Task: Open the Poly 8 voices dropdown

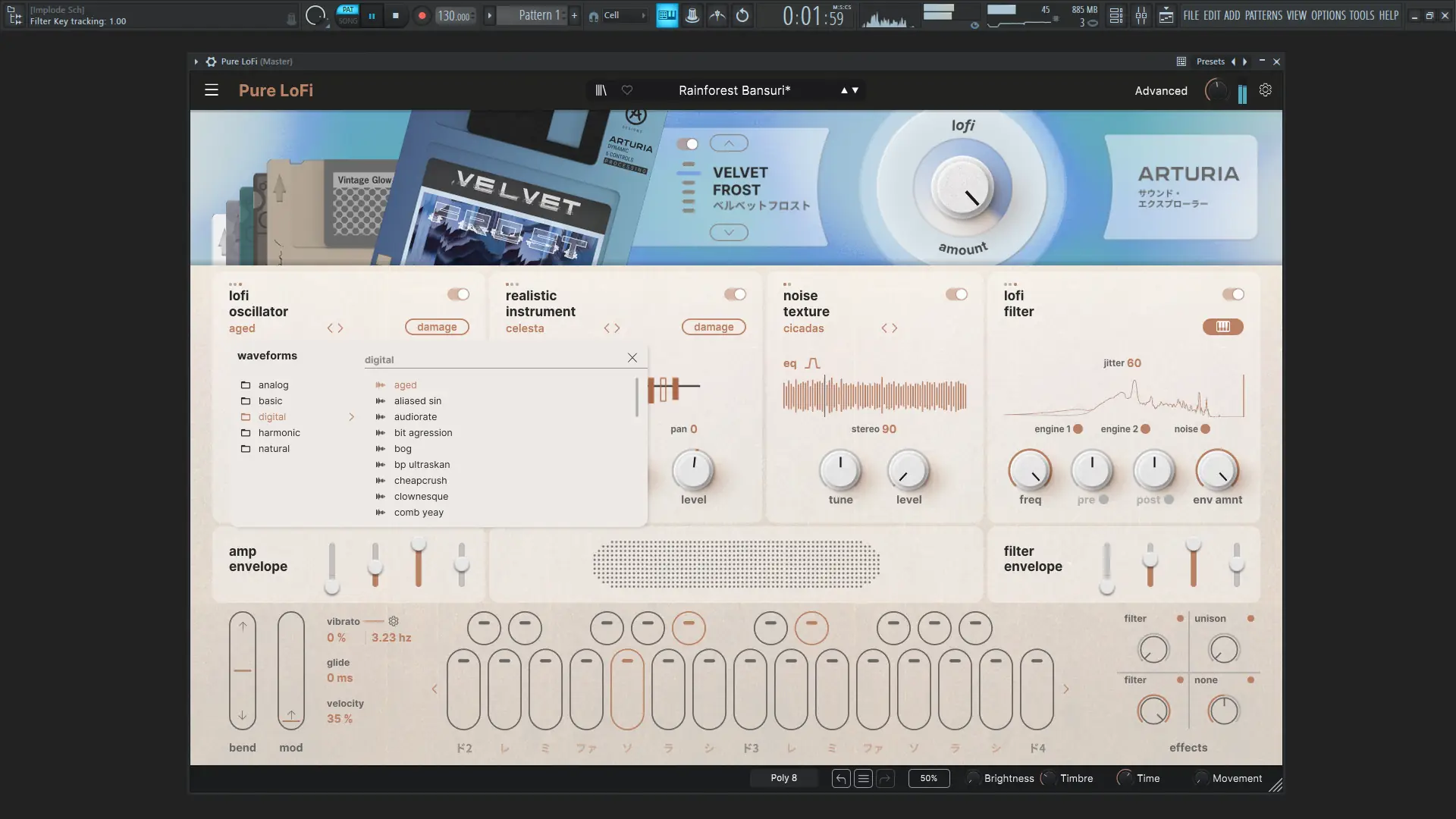Action: coord(783,778)
